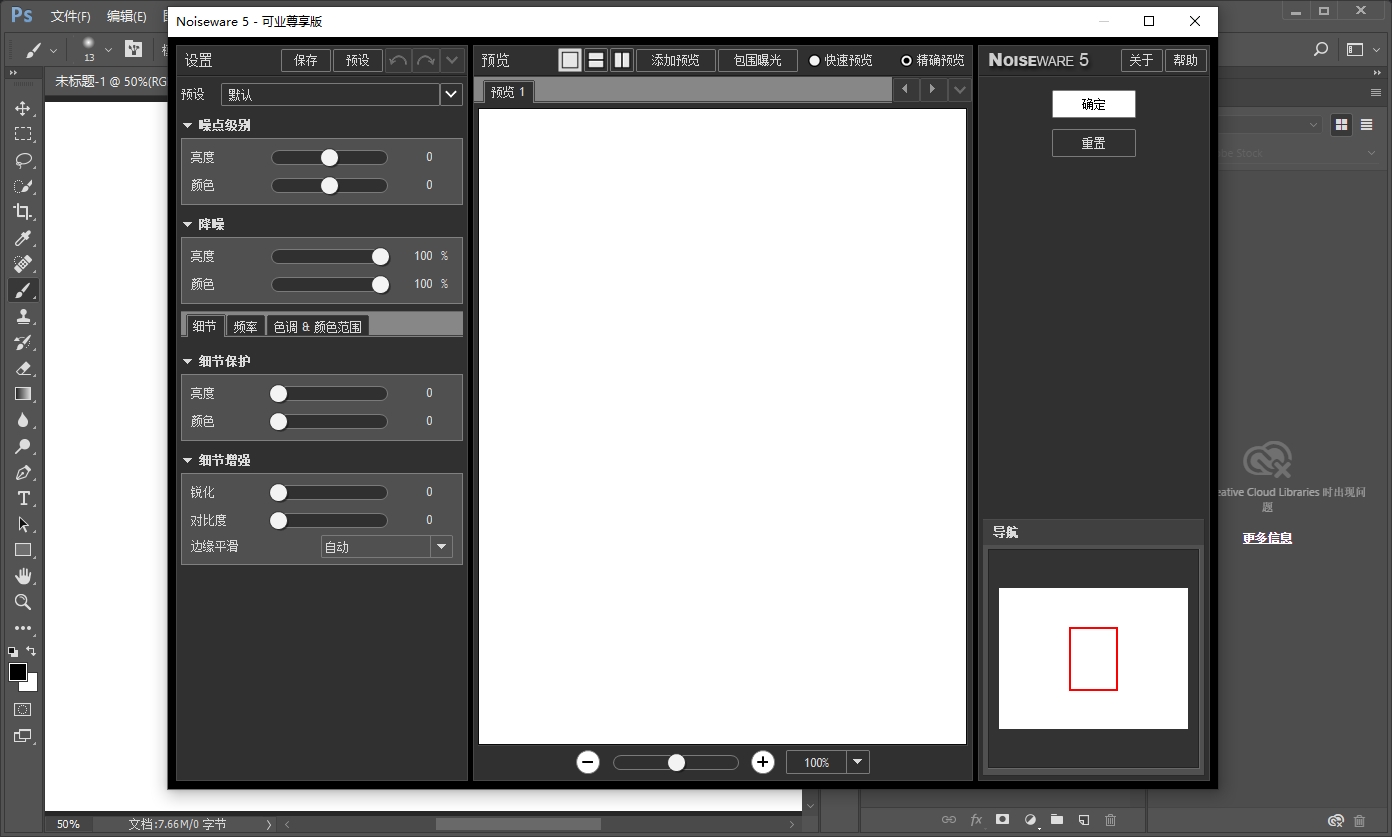Select the Zoom tool in Photoshop toolbar

(22, 602)
